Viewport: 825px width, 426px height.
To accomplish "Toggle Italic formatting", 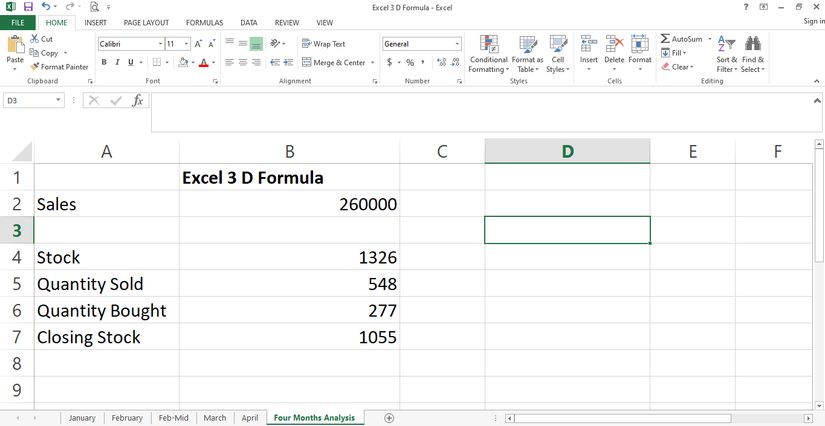I will 118,62.
